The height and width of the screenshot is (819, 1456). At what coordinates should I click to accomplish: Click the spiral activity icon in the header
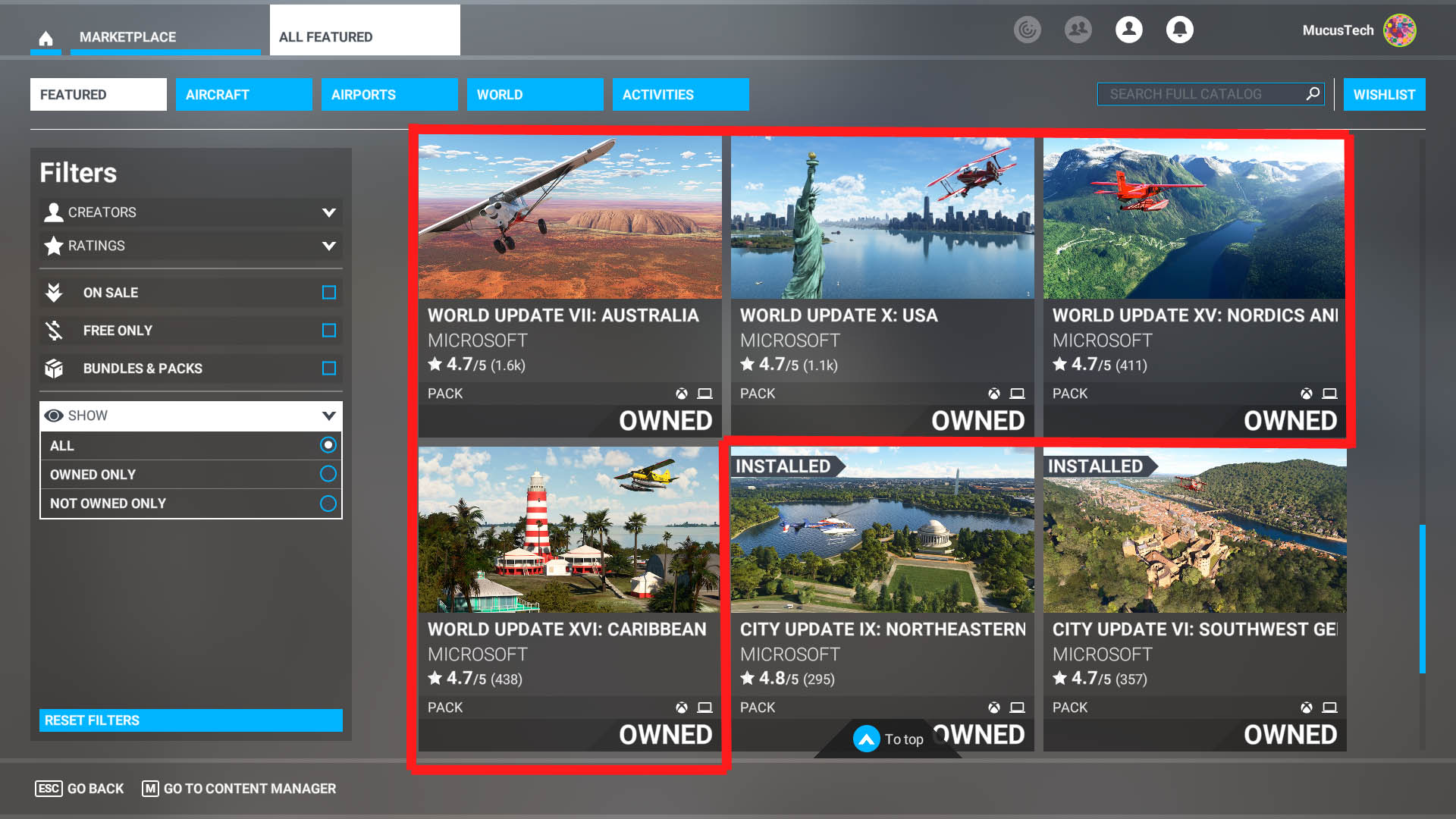point(1027,30)
